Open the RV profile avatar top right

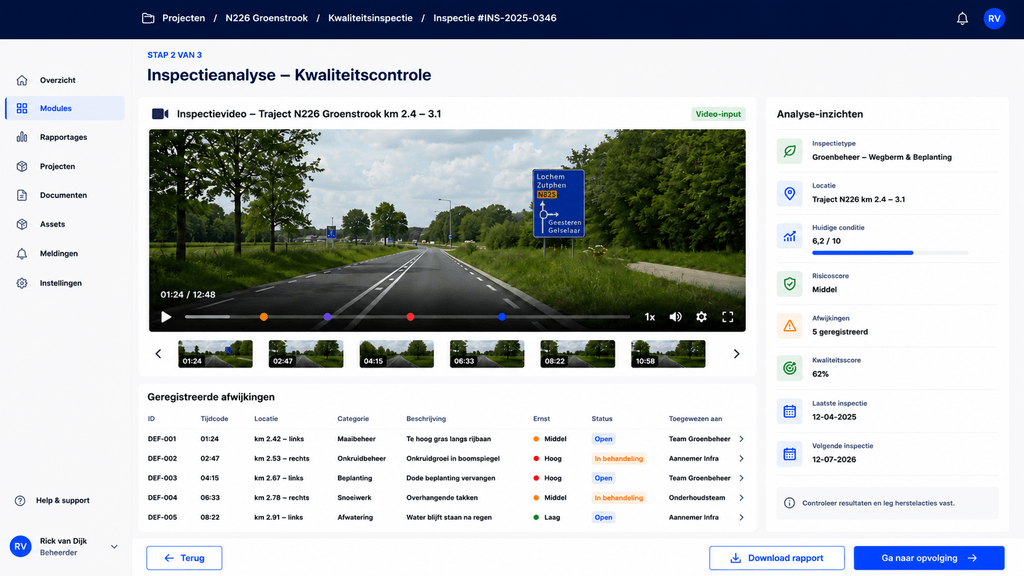[x=994, y=18]
